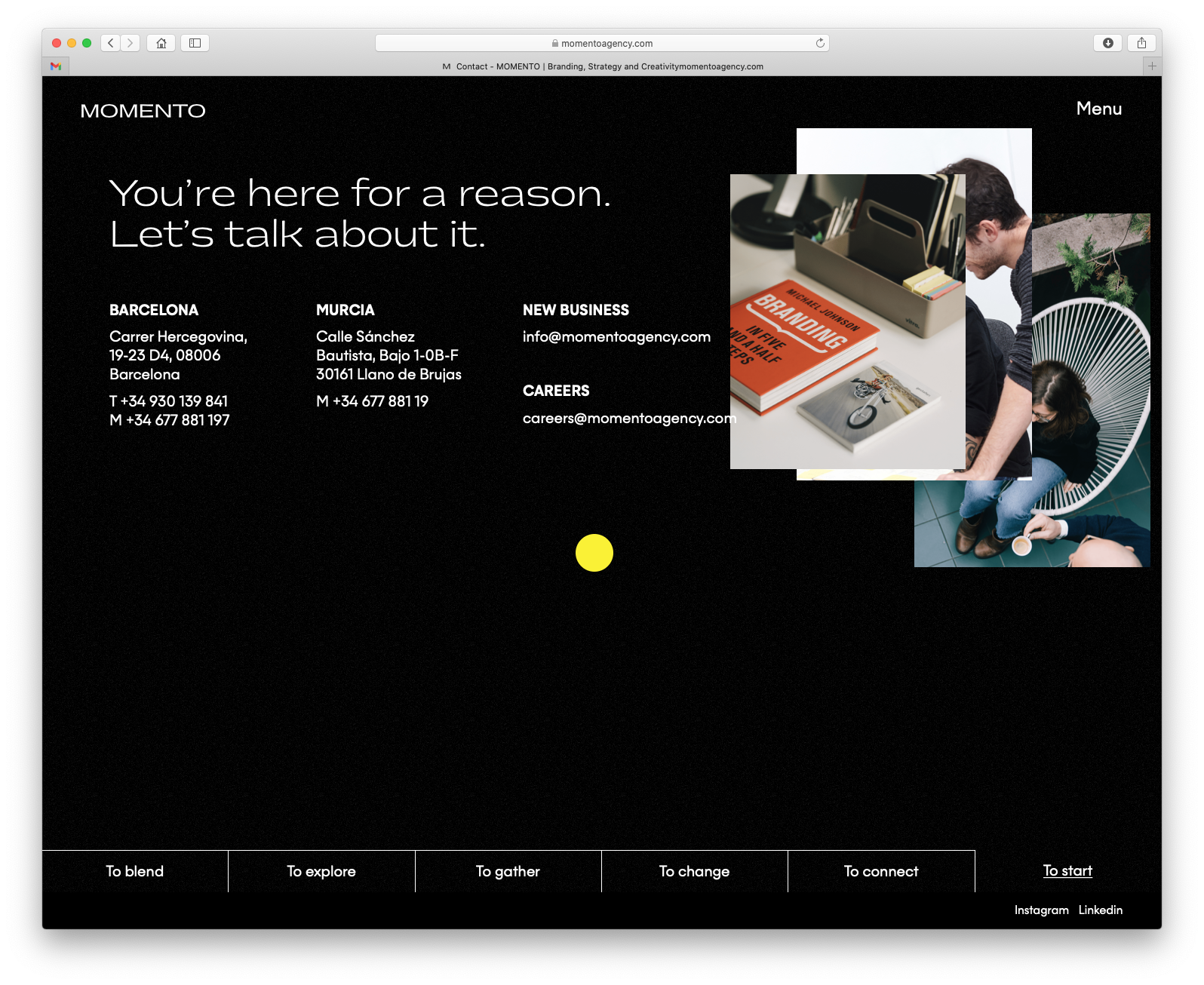This screenshot has height=985, width=1204.
Task: Select the To connect tab
Action: [x=880, y=871]
